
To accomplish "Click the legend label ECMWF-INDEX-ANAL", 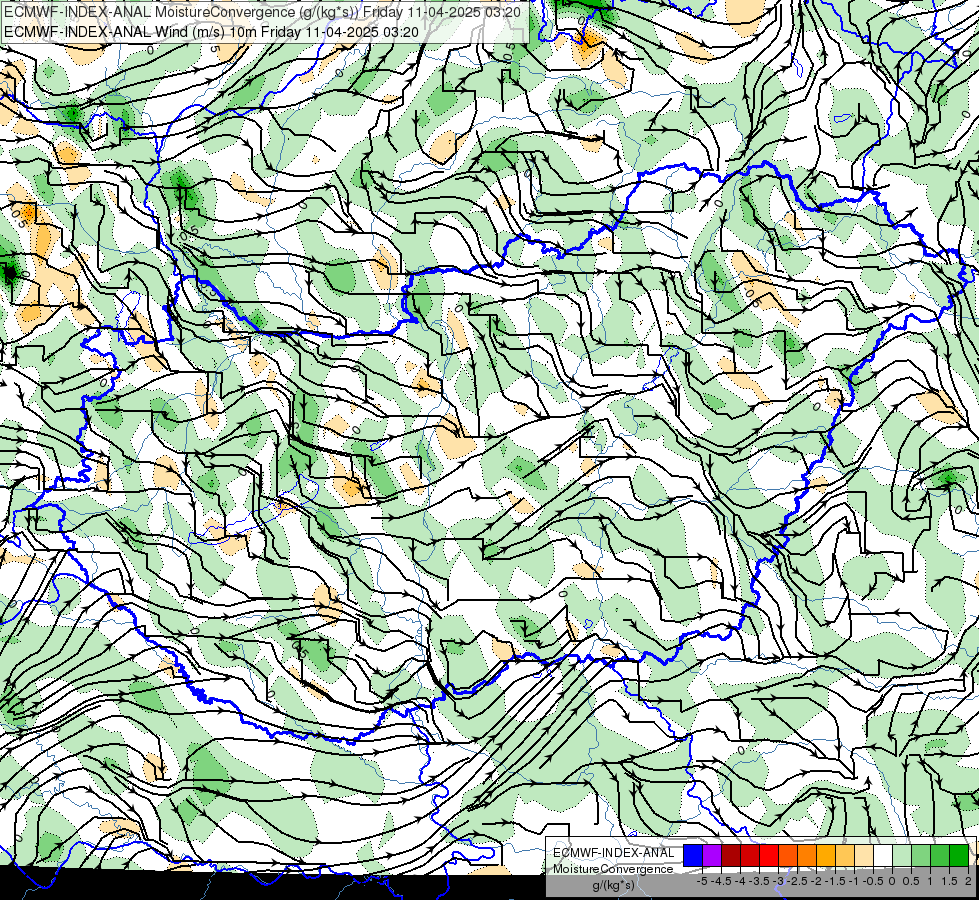I will (614, 853).
